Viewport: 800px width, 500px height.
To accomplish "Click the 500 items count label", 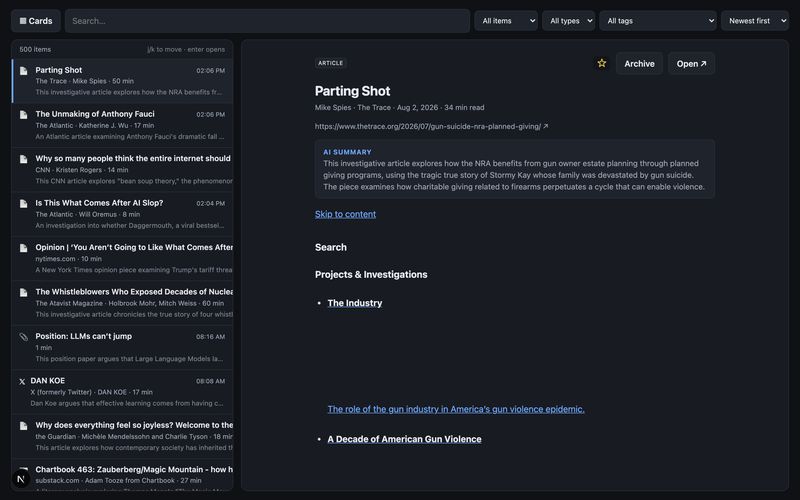I will [x=35, y=49].
